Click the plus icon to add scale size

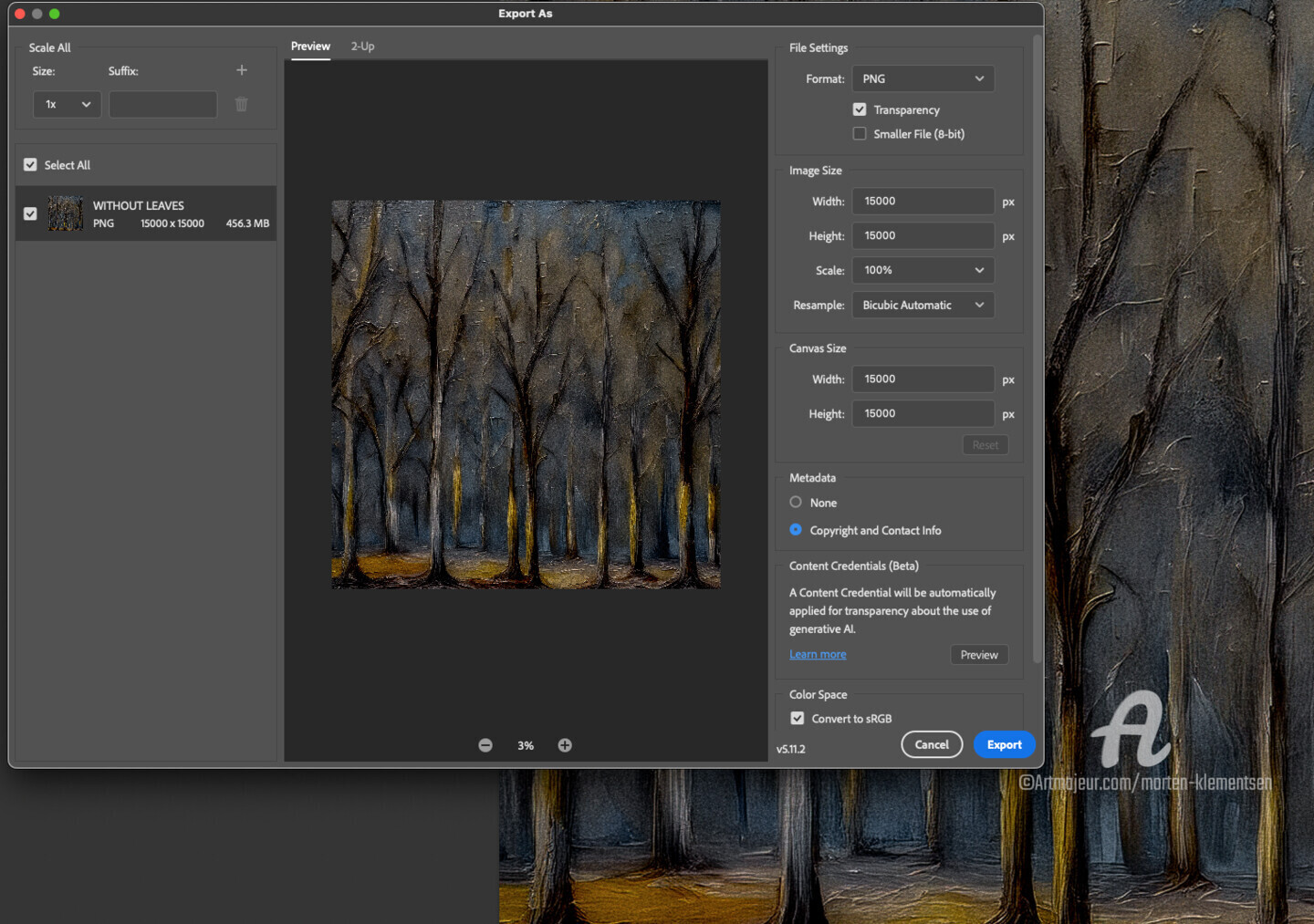click(x=242, y=70)
